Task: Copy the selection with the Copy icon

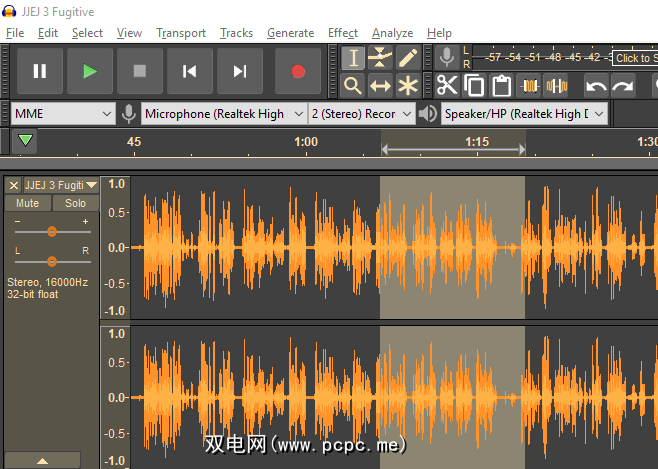Action: pos(474,86)
